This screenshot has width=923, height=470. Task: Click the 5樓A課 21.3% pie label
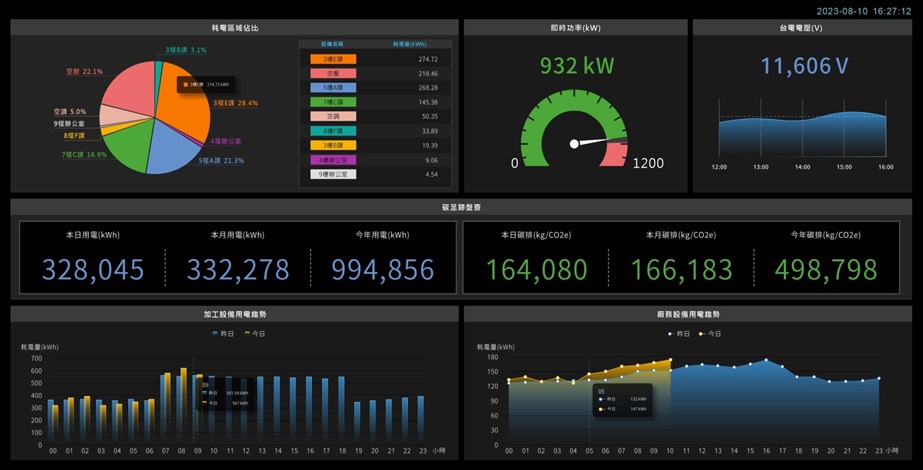point(221,160)
